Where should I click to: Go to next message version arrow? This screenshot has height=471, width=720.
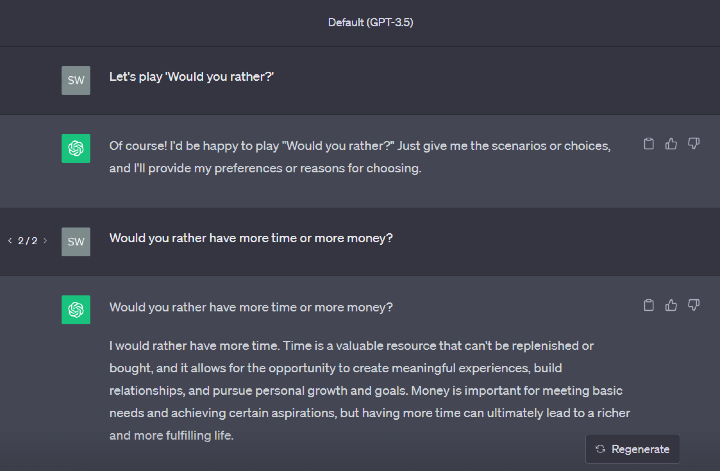(x=45, y=241)
